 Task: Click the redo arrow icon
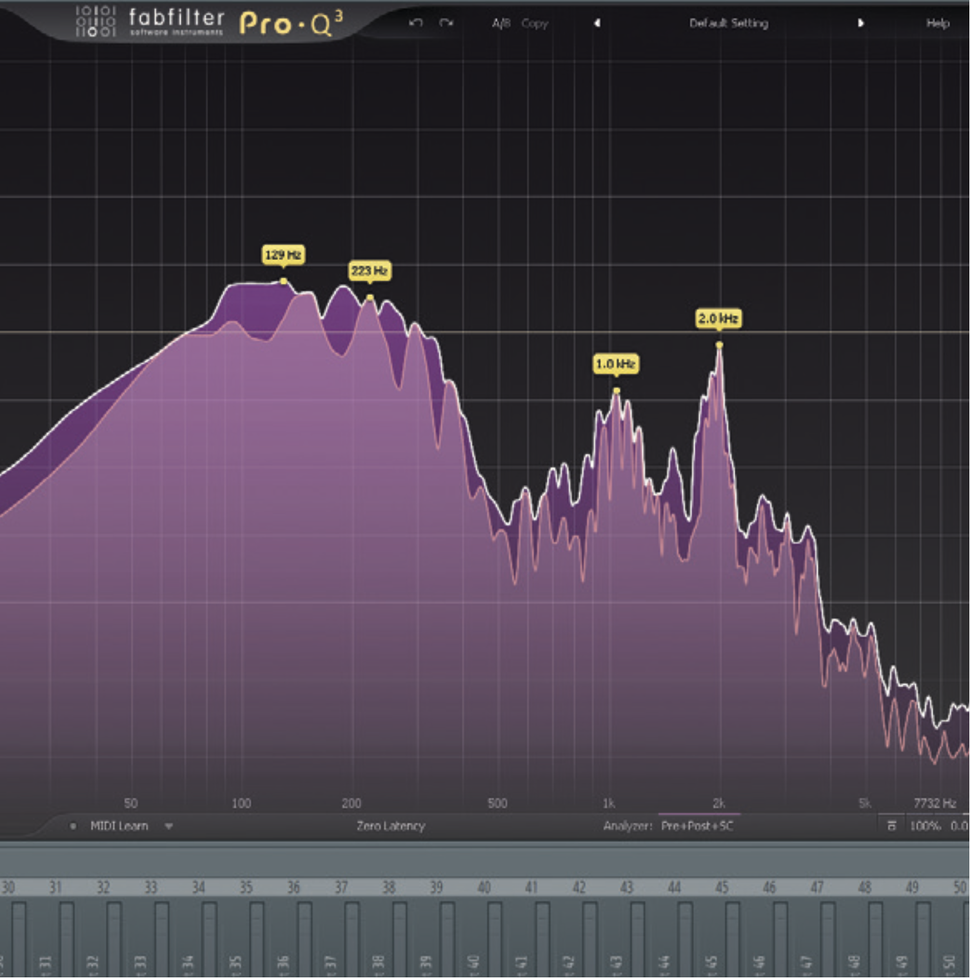[446, 23]
